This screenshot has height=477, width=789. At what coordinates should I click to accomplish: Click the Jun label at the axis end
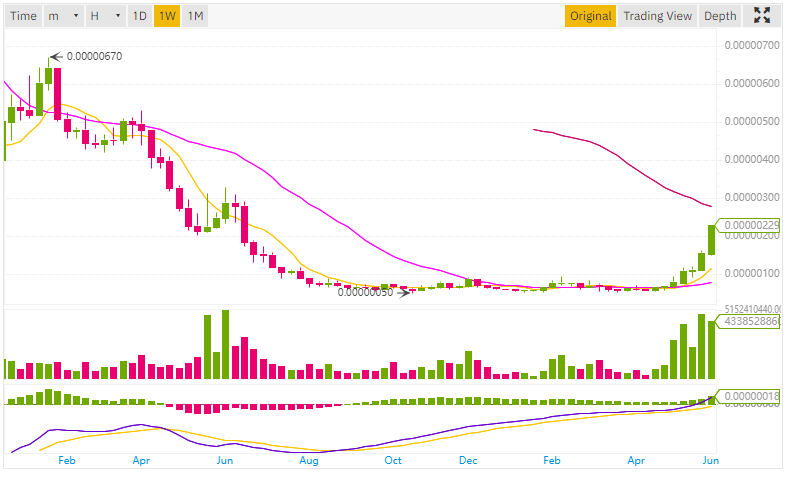tap(711, 460)
